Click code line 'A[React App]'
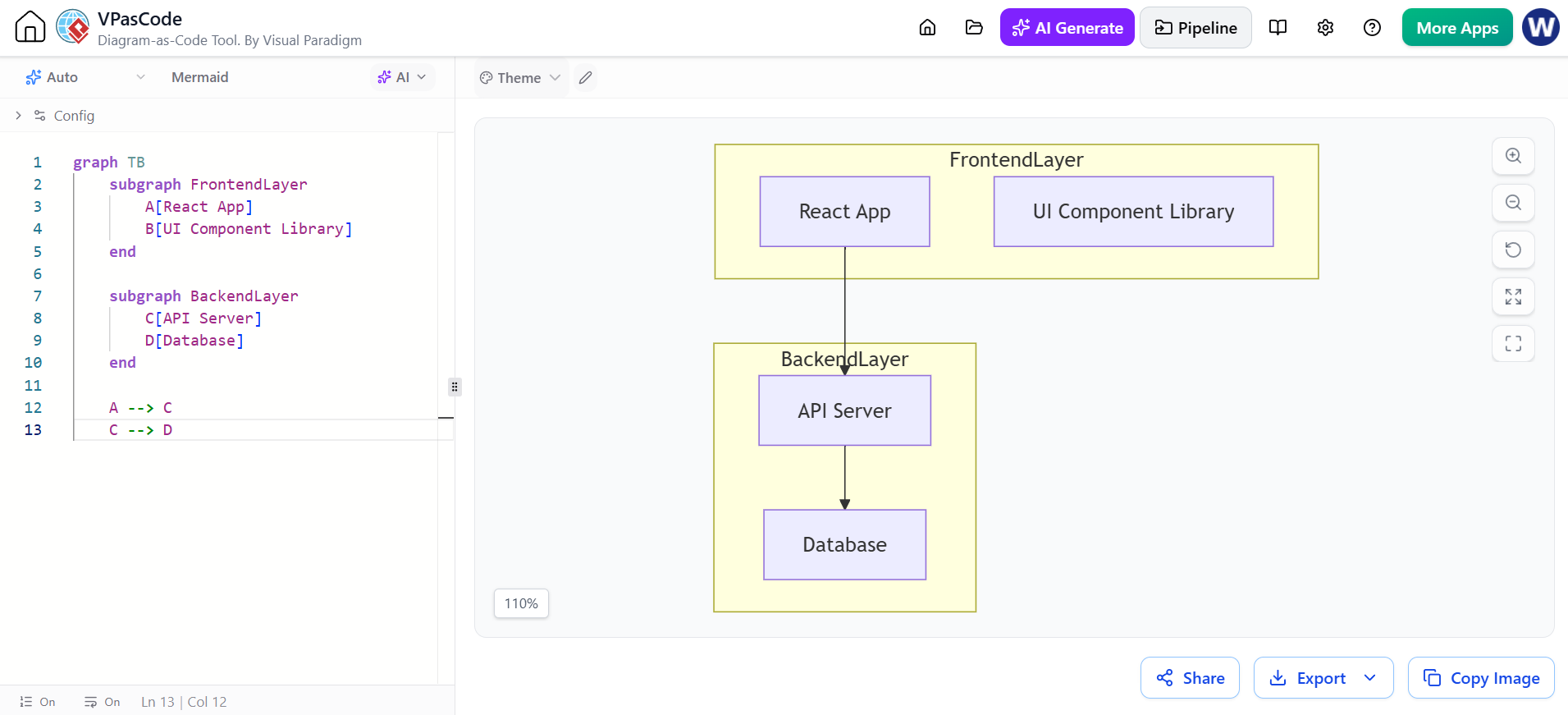 [x=199, y=207]
